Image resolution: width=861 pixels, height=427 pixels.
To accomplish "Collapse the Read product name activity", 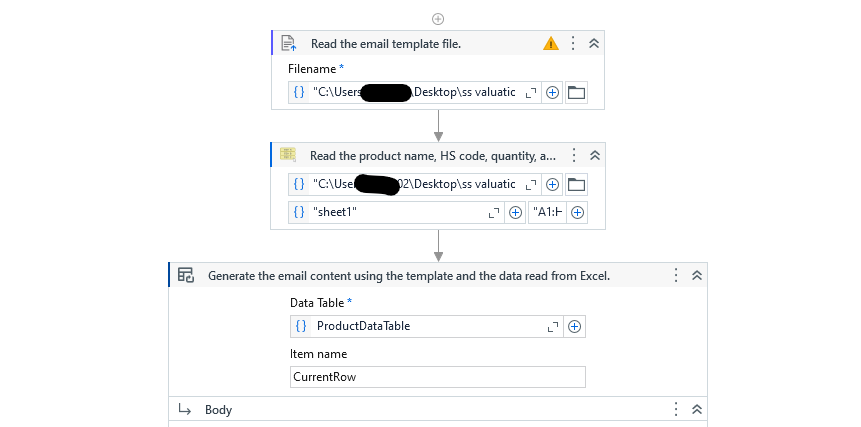I will pyautogui.click(x=594, y=155).
